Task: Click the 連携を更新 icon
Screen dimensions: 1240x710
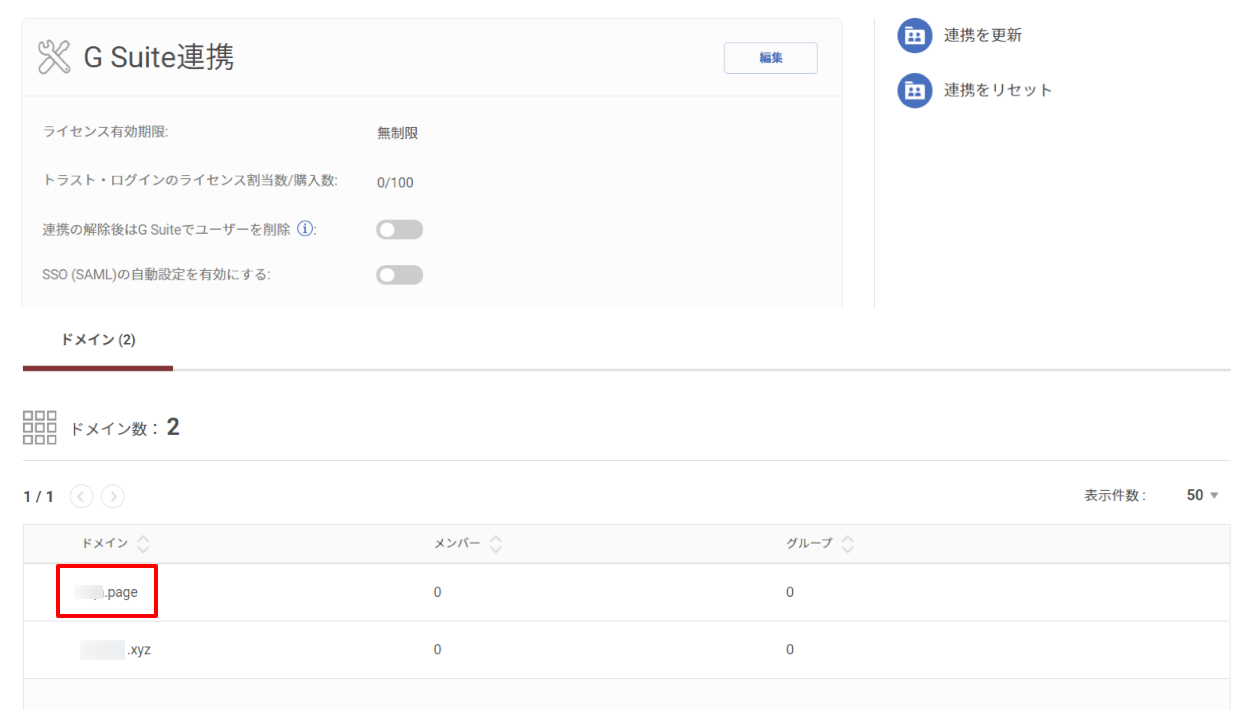Action: pyautogui.click(x=914, y=36)
